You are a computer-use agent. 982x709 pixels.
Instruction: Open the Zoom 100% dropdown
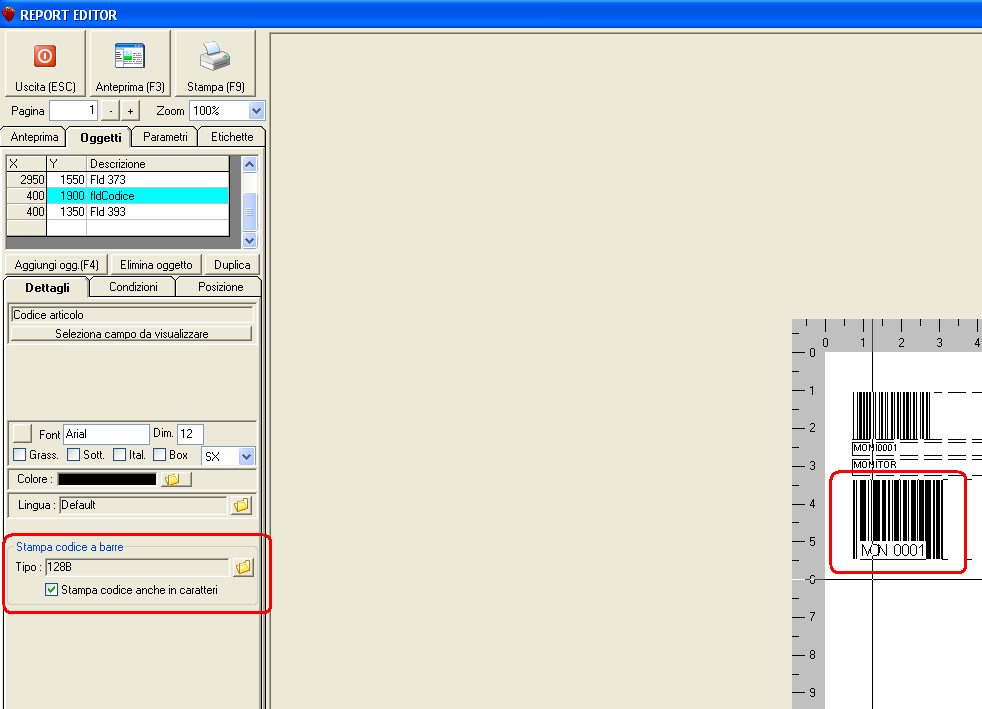(x=256, y=111)
